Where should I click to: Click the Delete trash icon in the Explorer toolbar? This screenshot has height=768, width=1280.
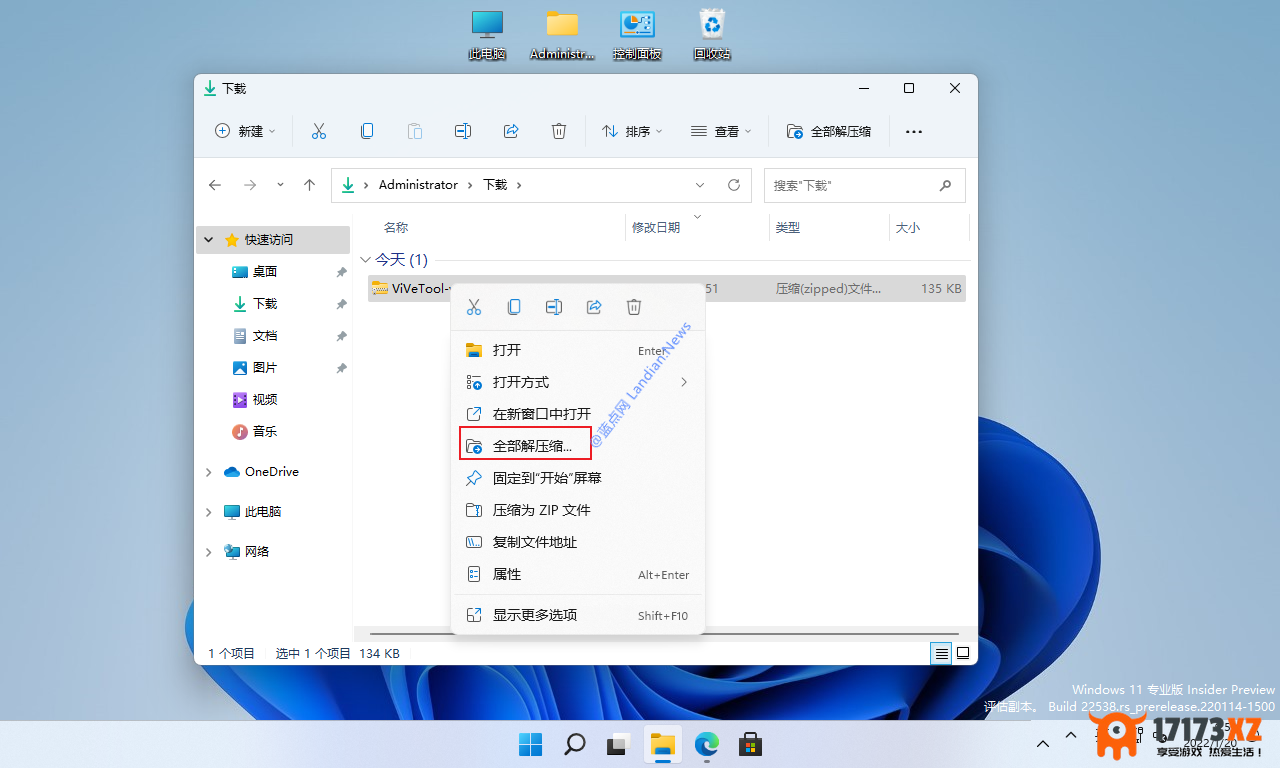click(x=559, y=131)
